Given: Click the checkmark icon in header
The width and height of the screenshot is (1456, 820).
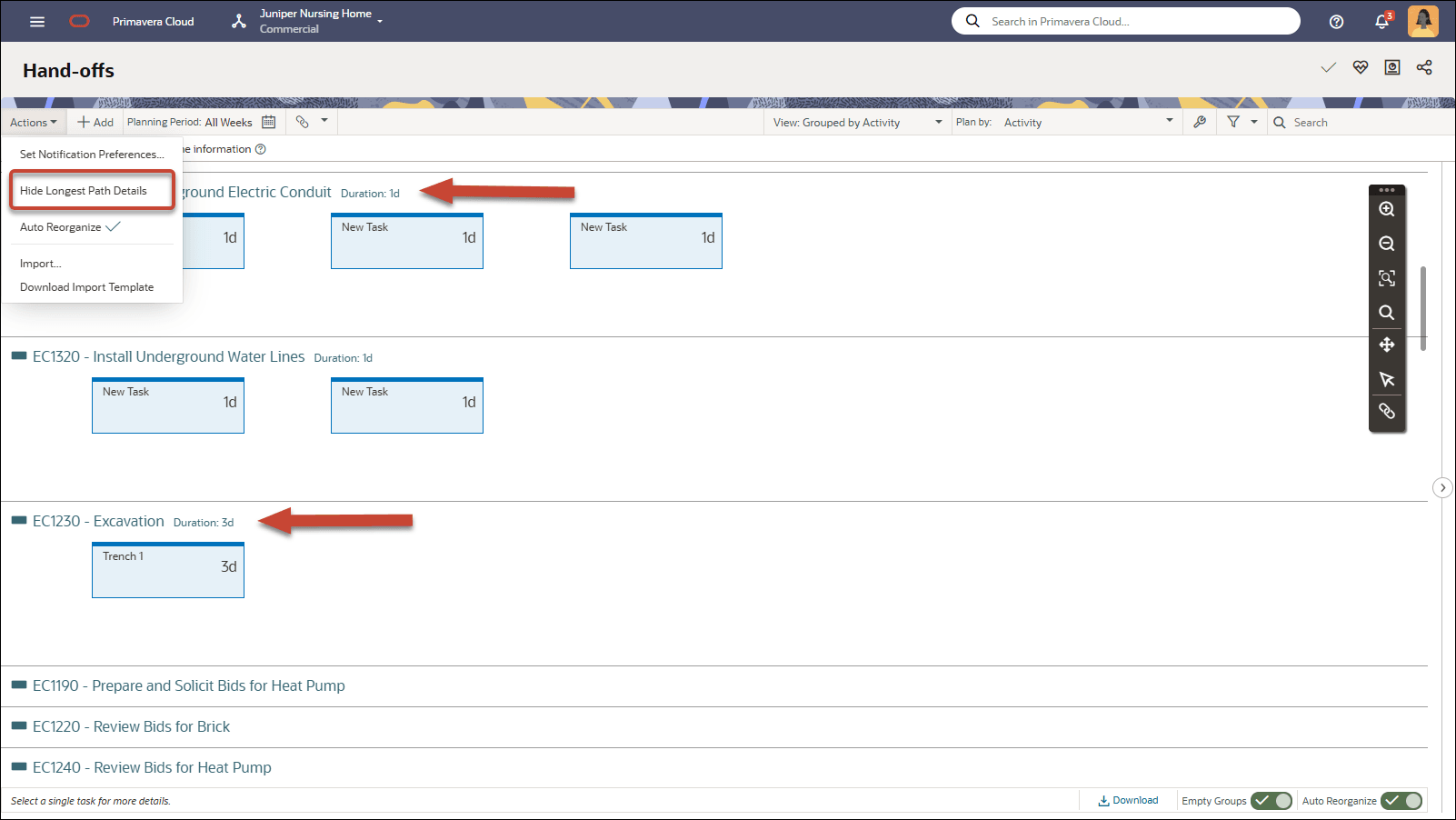Looking at the screenshot, I should point(1329,67).
